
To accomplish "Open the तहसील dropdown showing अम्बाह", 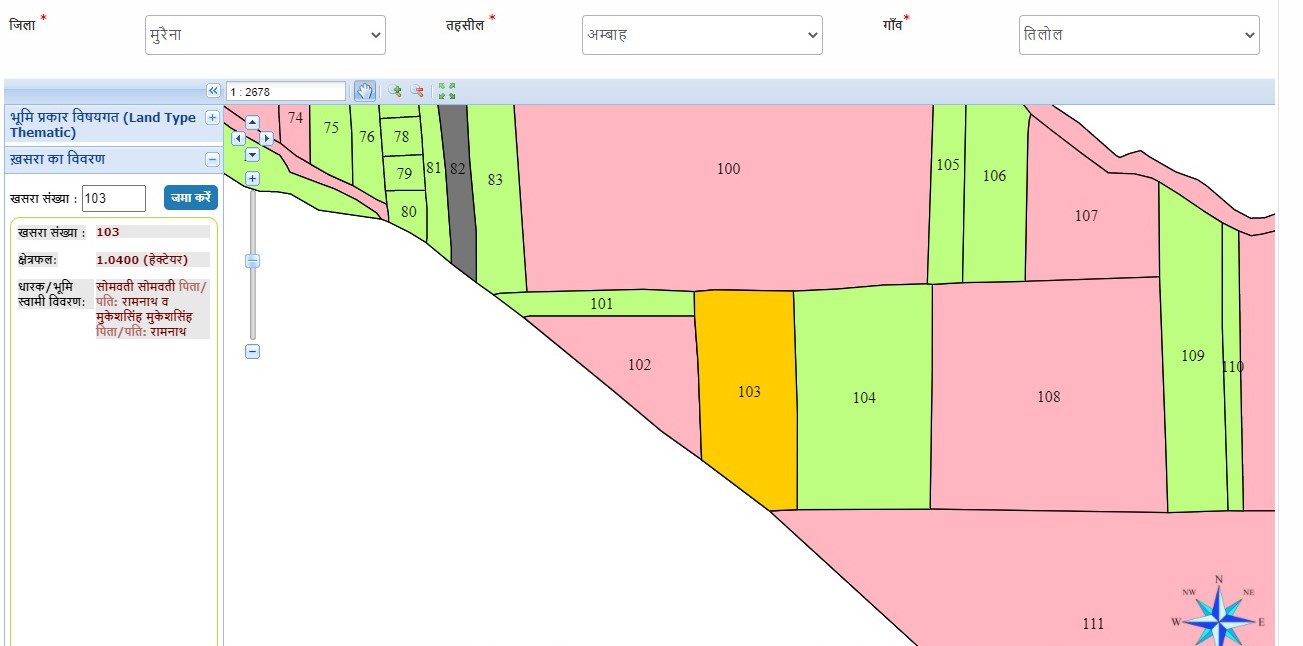I will click(x=702, y=35).
